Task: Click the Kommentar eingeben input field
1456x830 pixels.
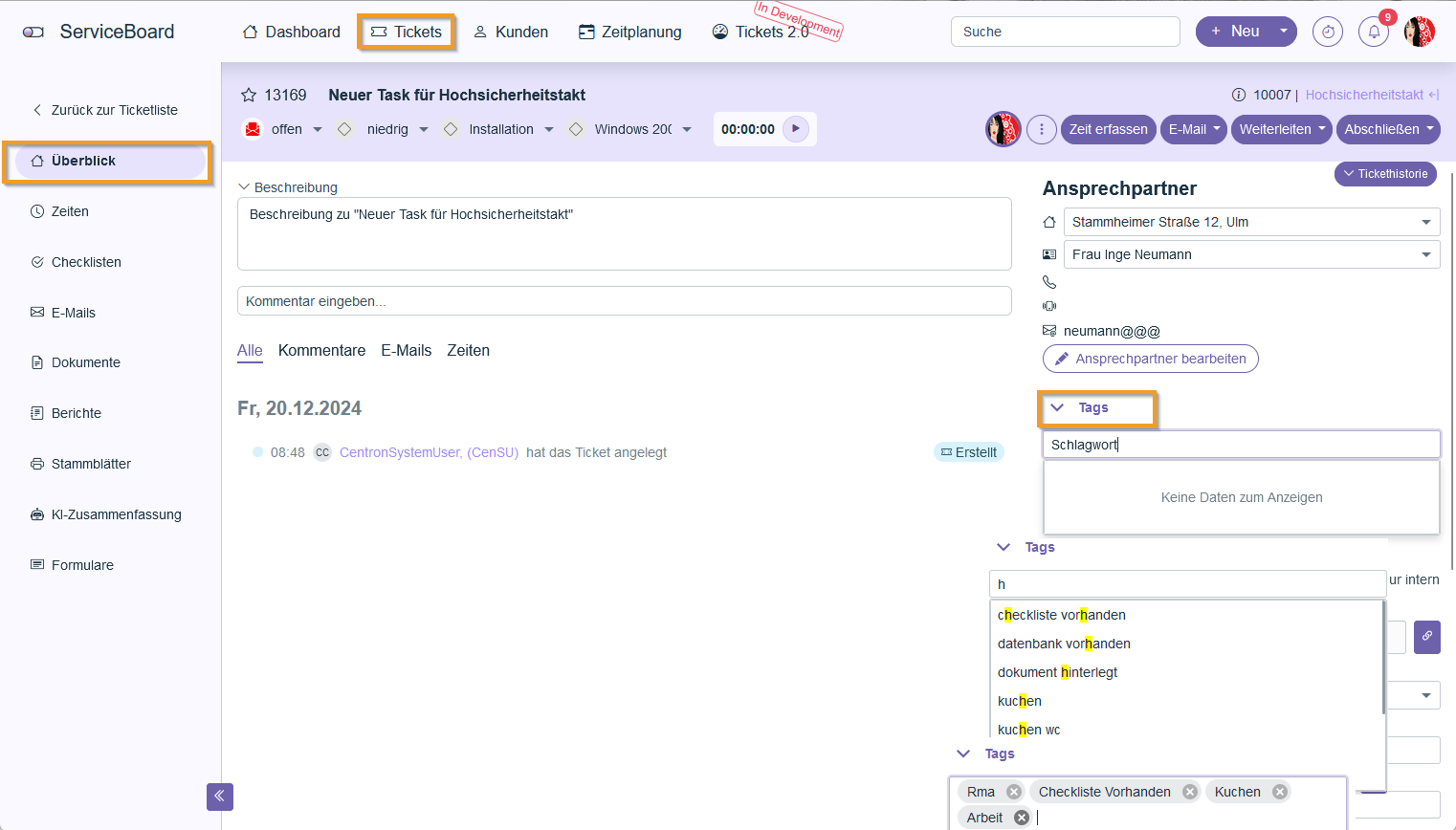Action: (624, 301)
